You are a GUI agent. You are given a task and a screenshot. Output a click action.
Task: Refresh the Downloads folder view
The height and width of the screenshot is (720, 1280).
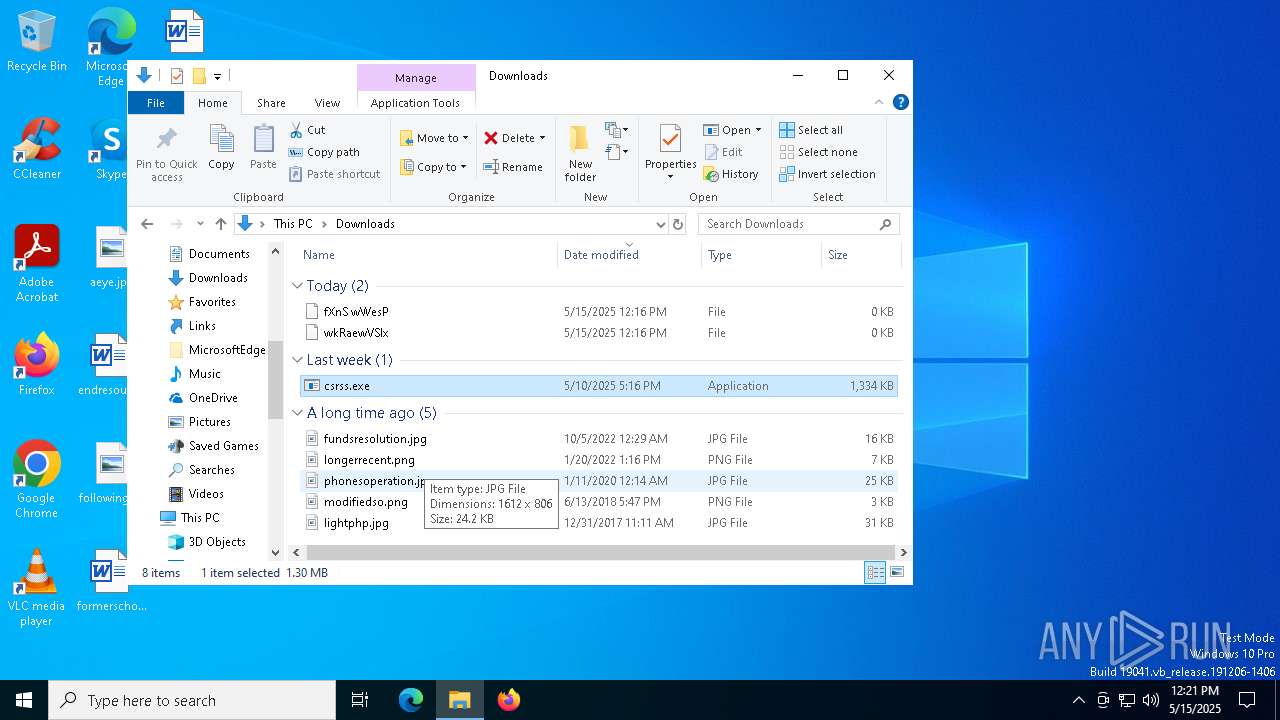click(x=678, y=224)
